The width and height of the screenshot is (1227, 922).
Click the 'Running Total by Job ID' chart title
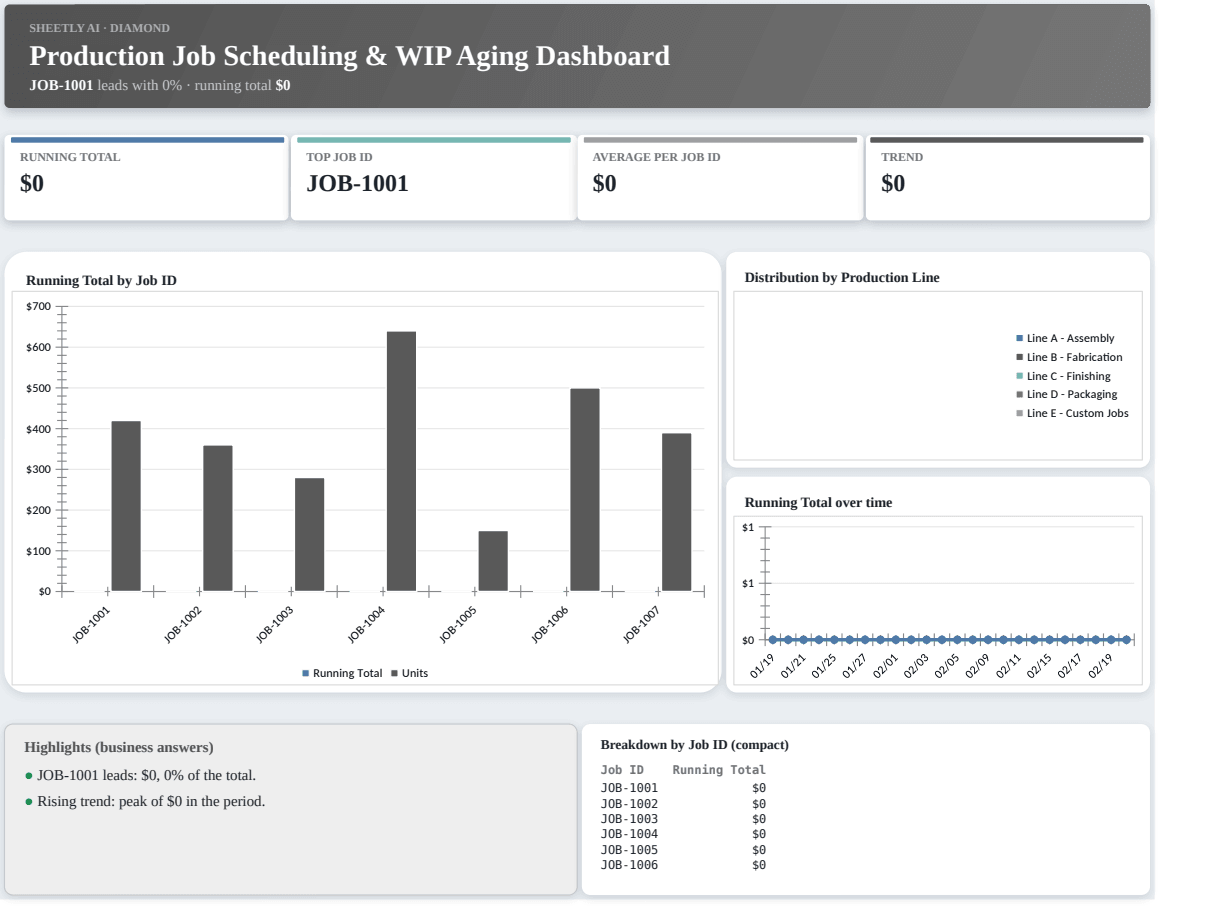pos(101,281)
